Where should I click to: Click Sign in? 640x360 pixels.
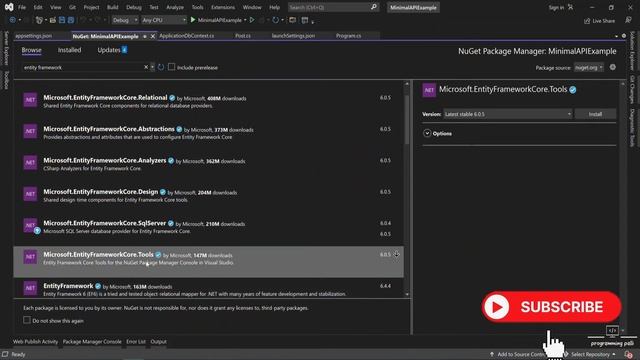pos(556,7)
